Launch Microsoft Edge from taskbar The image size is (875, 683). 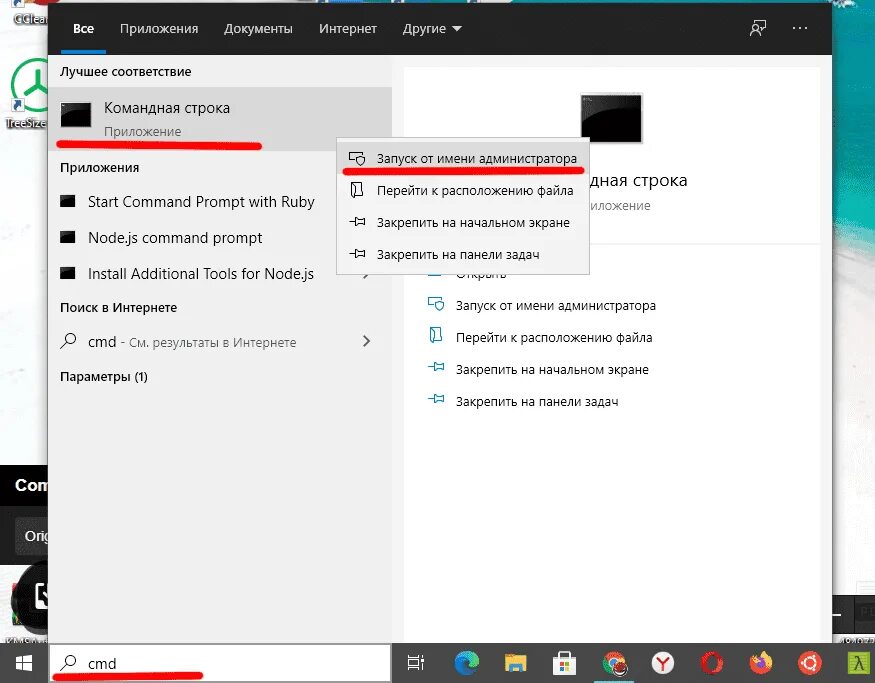(x=467, y=663)
